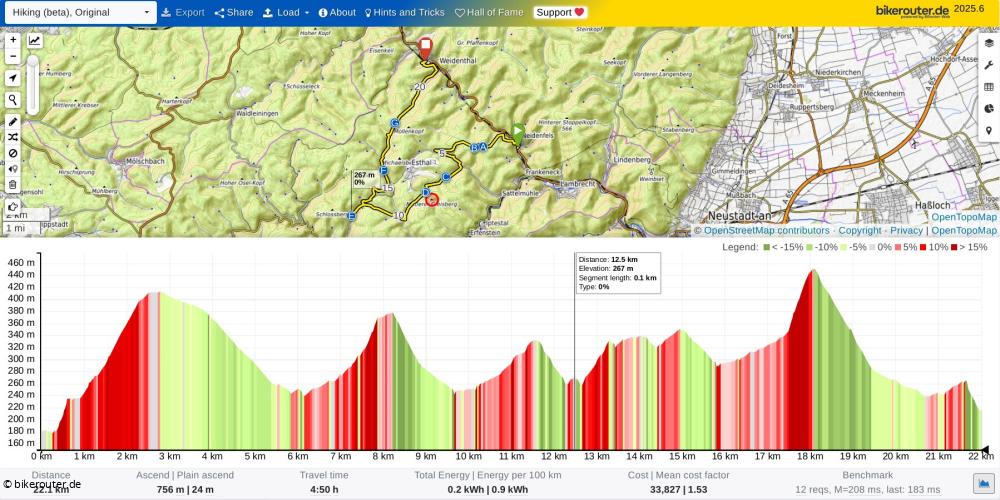This screenshot has width=1000, height=500.
Task: Zoom in on the map
Action: (x=13, y=41)
